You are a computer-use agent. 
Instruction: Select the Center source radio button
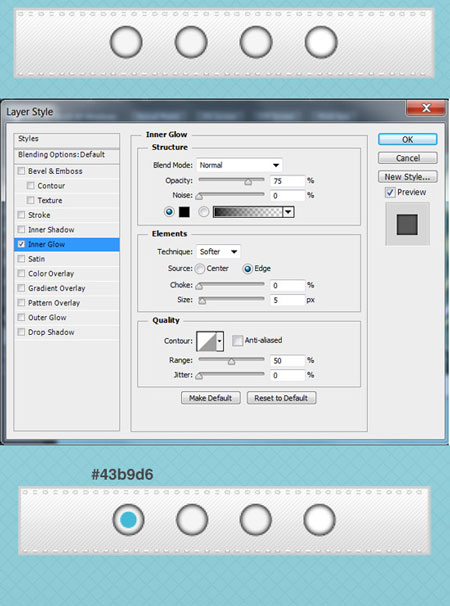(x=200, y=269)
